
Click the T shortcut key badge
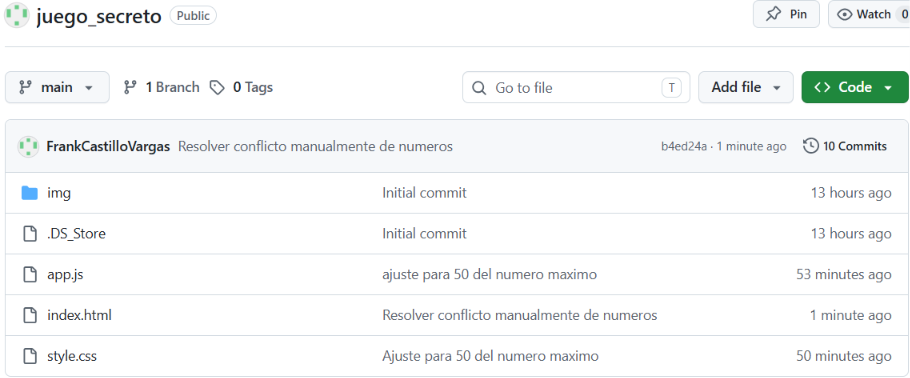click(x=671, y=88)
